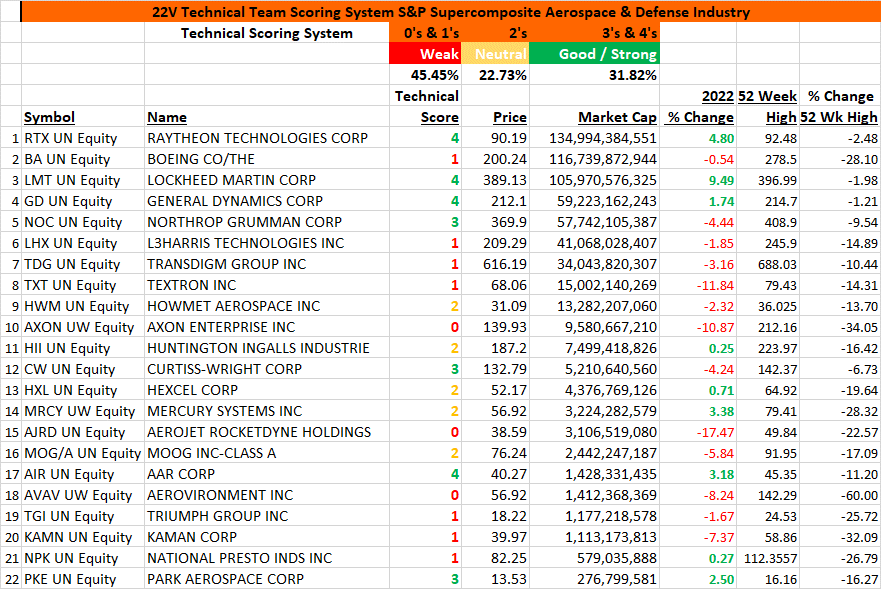The height and width of the screenshot is (589, 881).
Task: Click the 31.82% strong percentage cell
Action: click(x=594, y=75)
